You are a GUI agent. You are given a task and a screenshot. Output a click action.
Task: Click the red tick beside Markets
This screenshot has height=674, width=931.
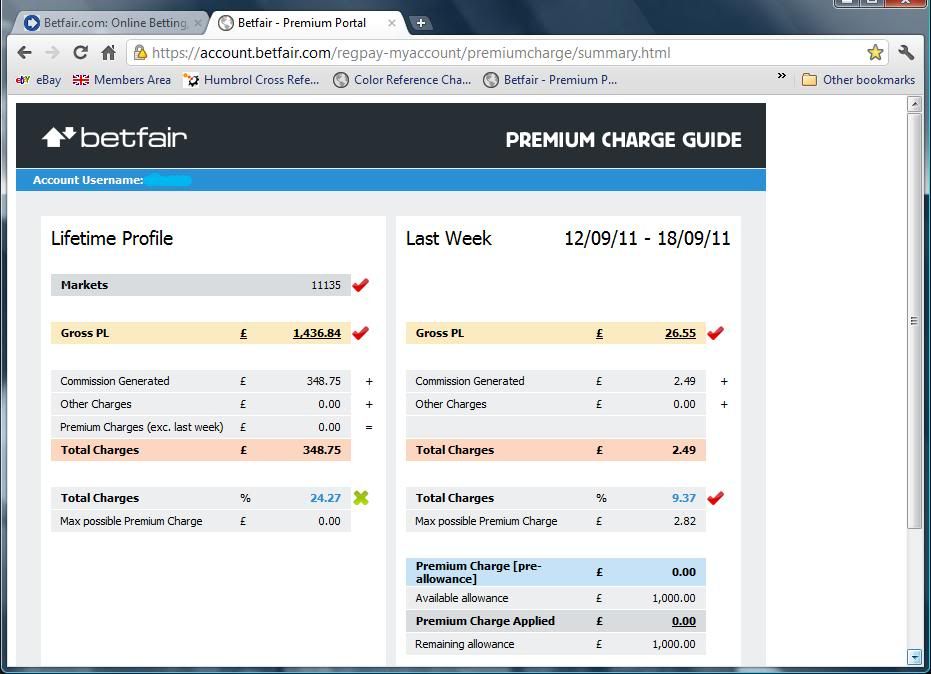click(x=360, y=285)
